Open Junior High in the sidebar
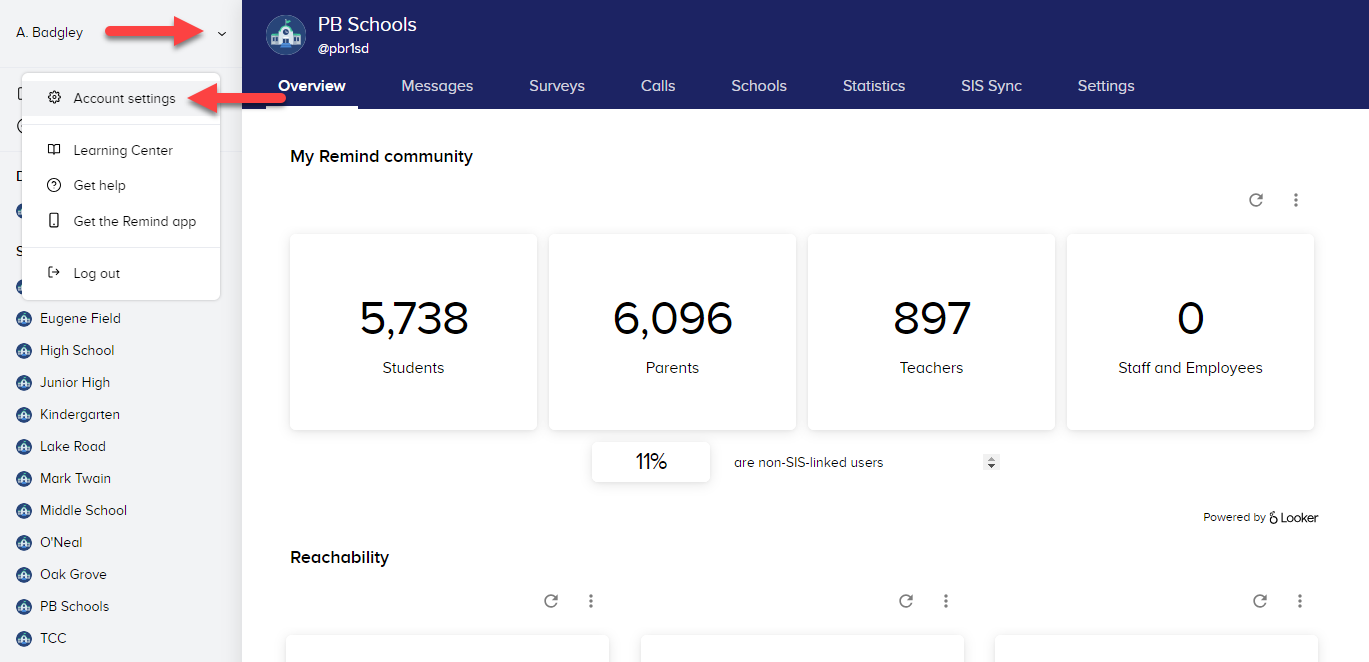This screenshot has width=1369, height=662. (x=75, y=382)
